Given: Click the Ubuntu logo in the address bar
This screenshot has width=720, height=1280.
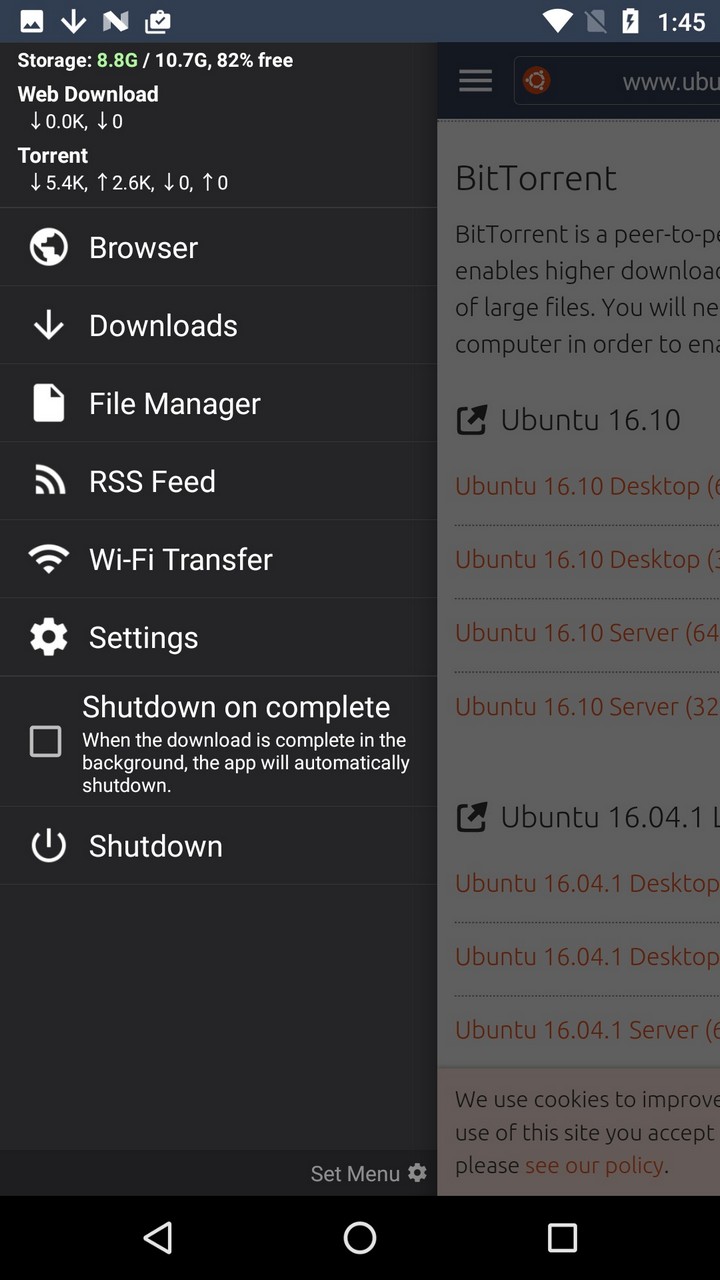Looking at the screenshot, I should coord(536,81).
